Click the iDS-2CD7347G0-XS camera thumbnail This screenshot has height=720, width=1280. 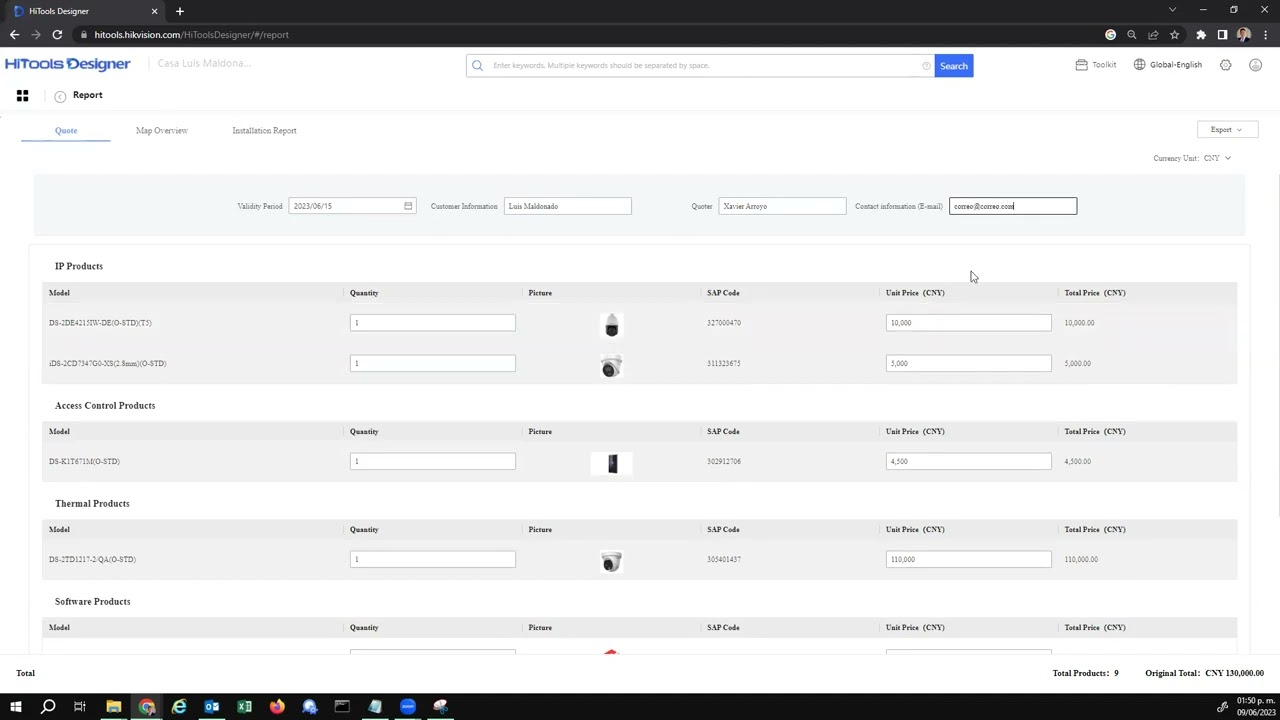(611, 366)
